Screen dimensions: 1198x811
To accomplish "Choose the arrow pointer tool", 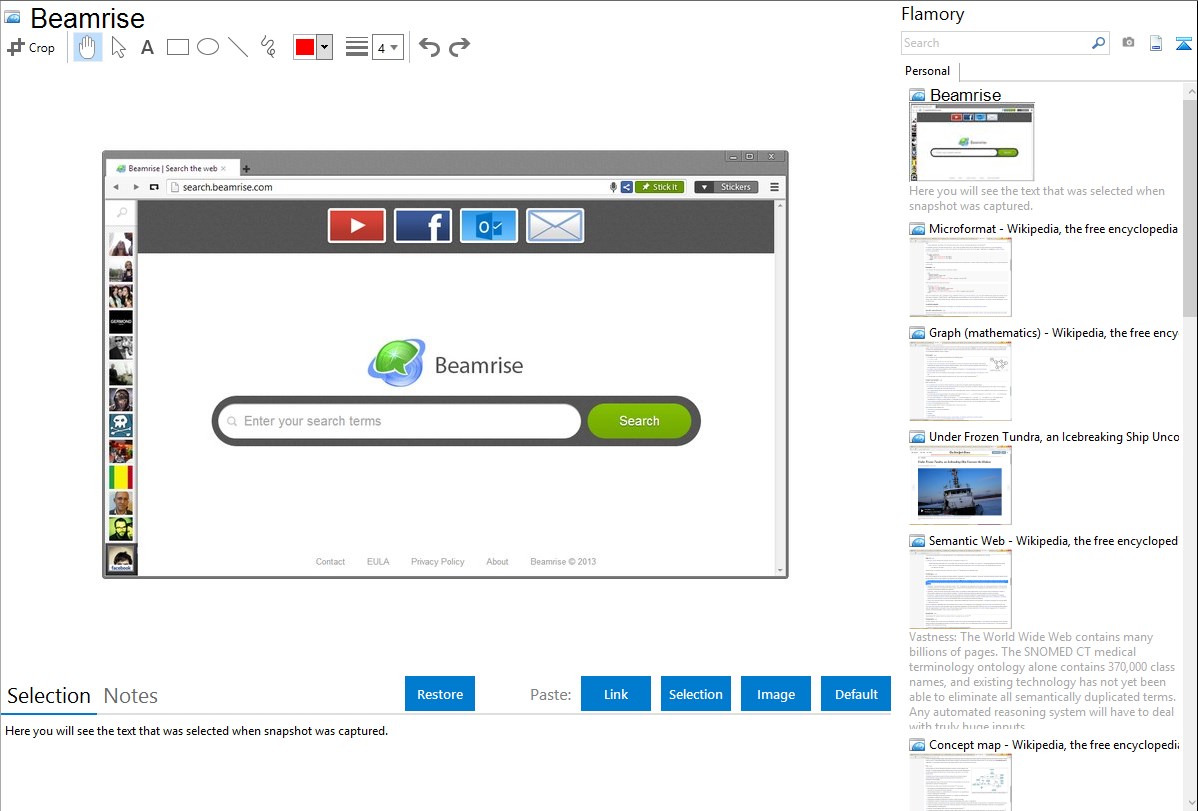I will point(118,47).
